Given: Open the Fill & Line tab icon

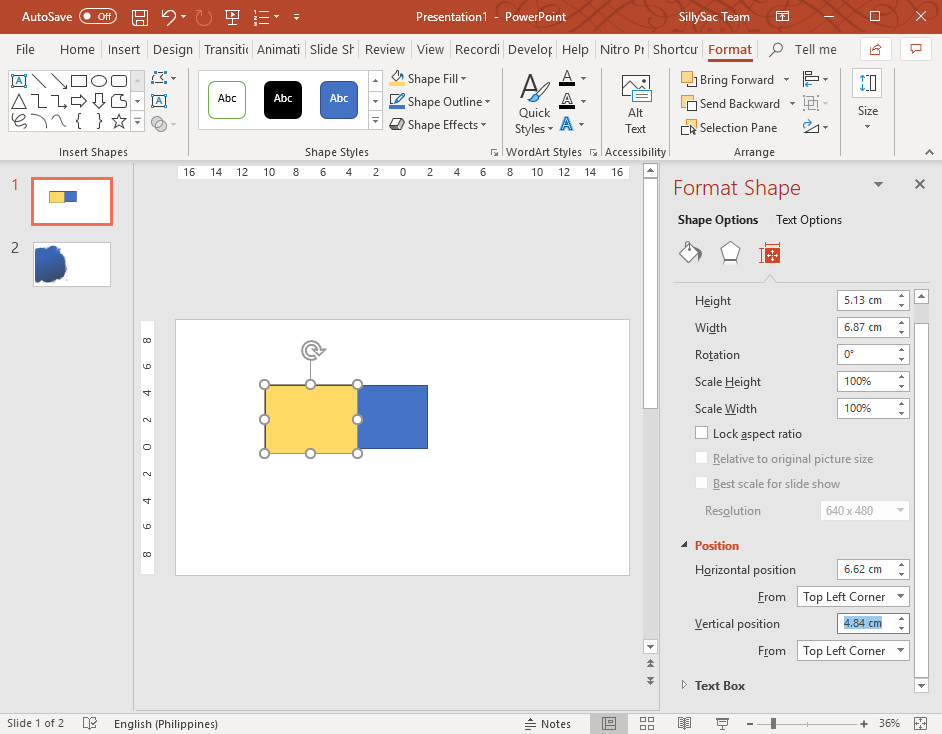Looking at the screenshot, I should pyautogui.click(x=690, y=253).
